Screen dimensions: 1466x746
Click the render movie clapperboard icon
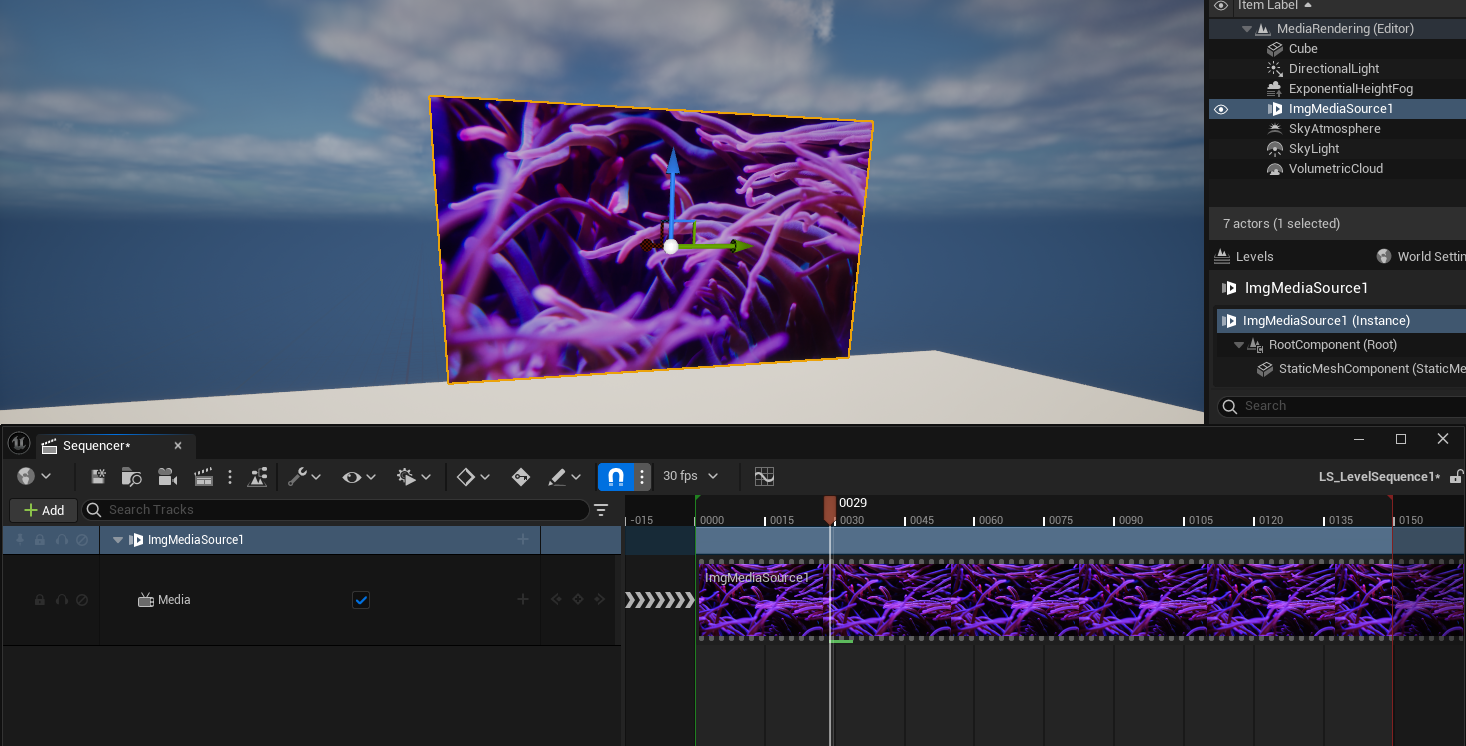203,477
